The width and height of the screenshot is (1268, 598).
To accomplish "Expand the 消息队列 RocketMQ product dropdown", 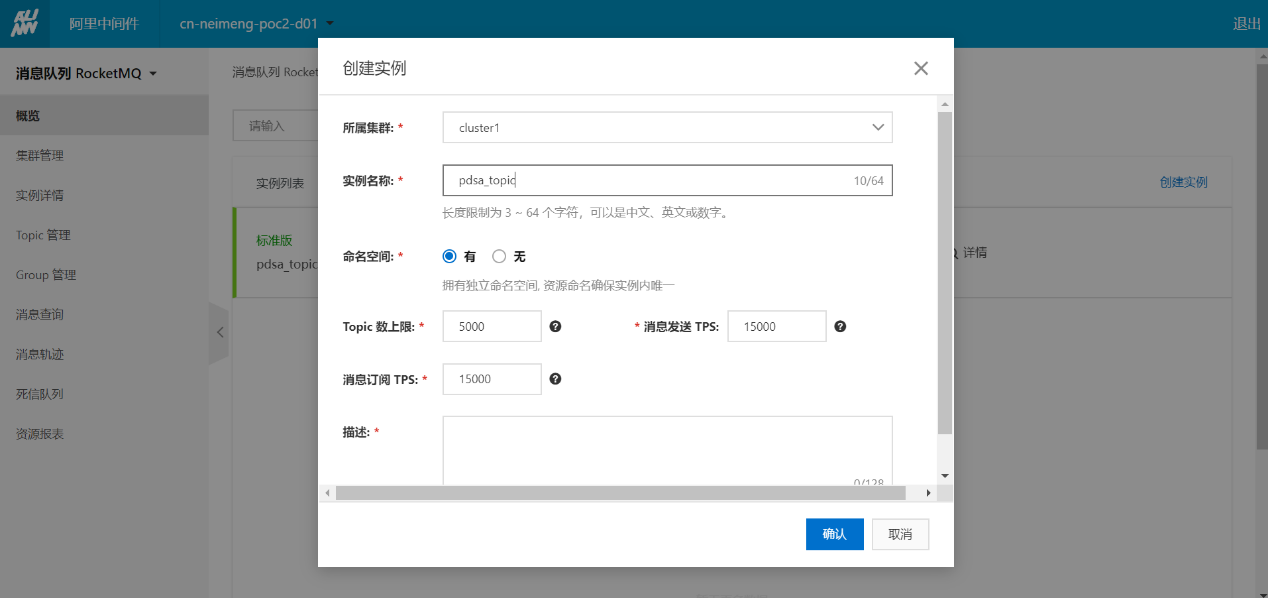I will (86, 73).
